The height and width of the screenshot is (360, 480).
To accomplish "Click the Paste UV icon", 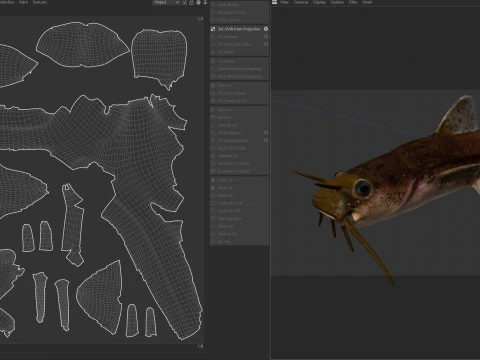I will tap(213, 188).
